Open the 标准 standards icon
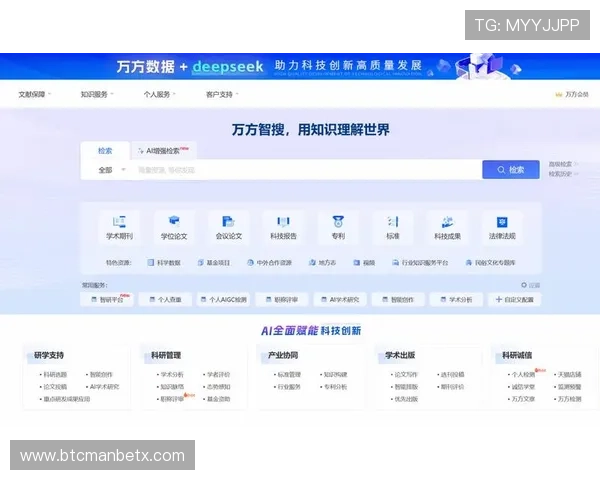Image resolution: width=600 pixels, height=480 pixels. coord(393,222)
